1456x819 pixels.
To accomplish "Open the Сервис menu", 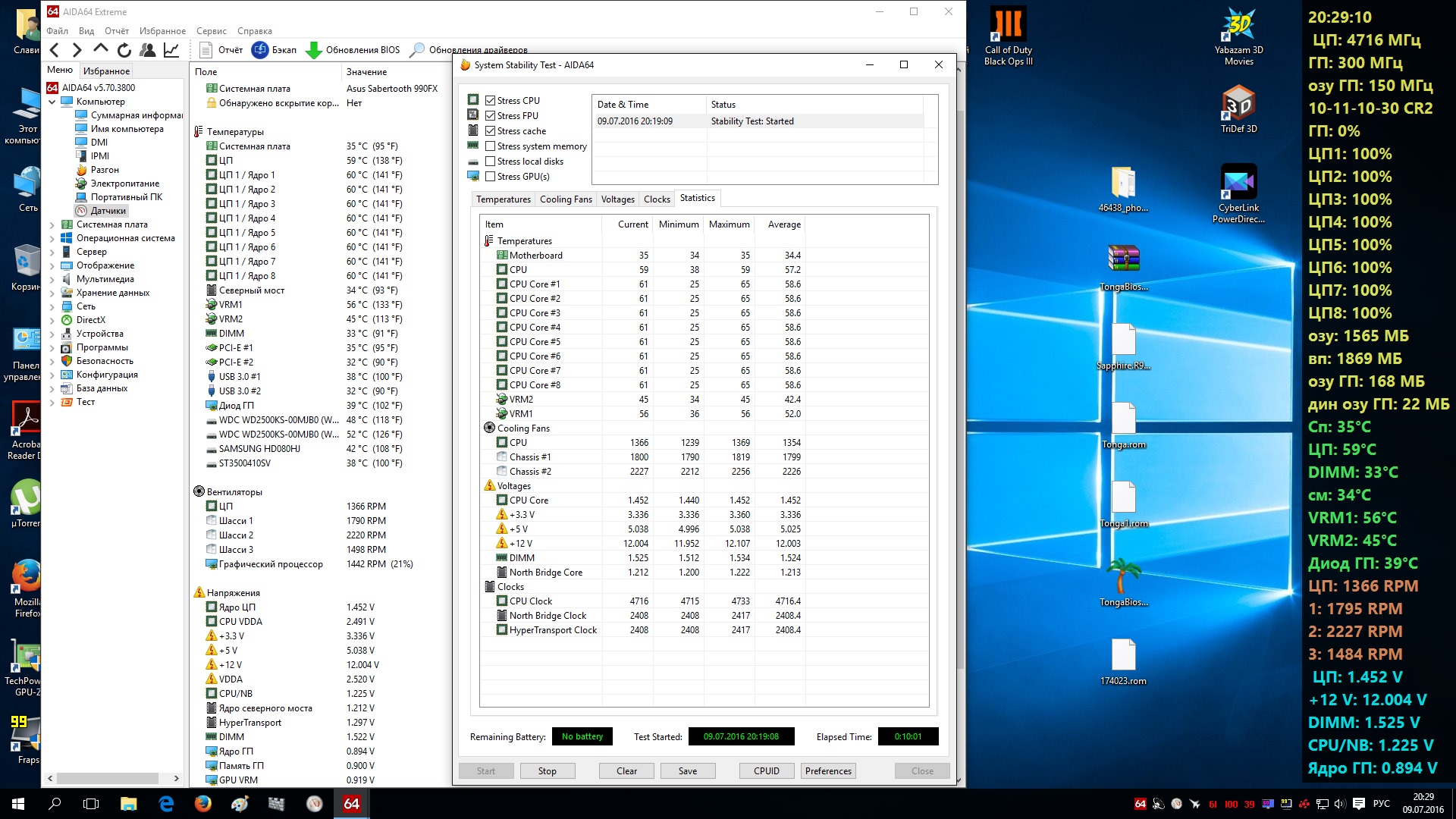I will pyautogui.click(x=211, y=31).
